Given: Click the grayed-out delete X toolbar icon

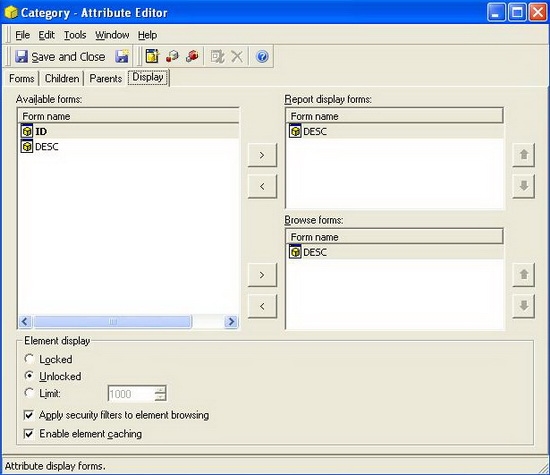Looking at the screenshot, I should 237,56.
